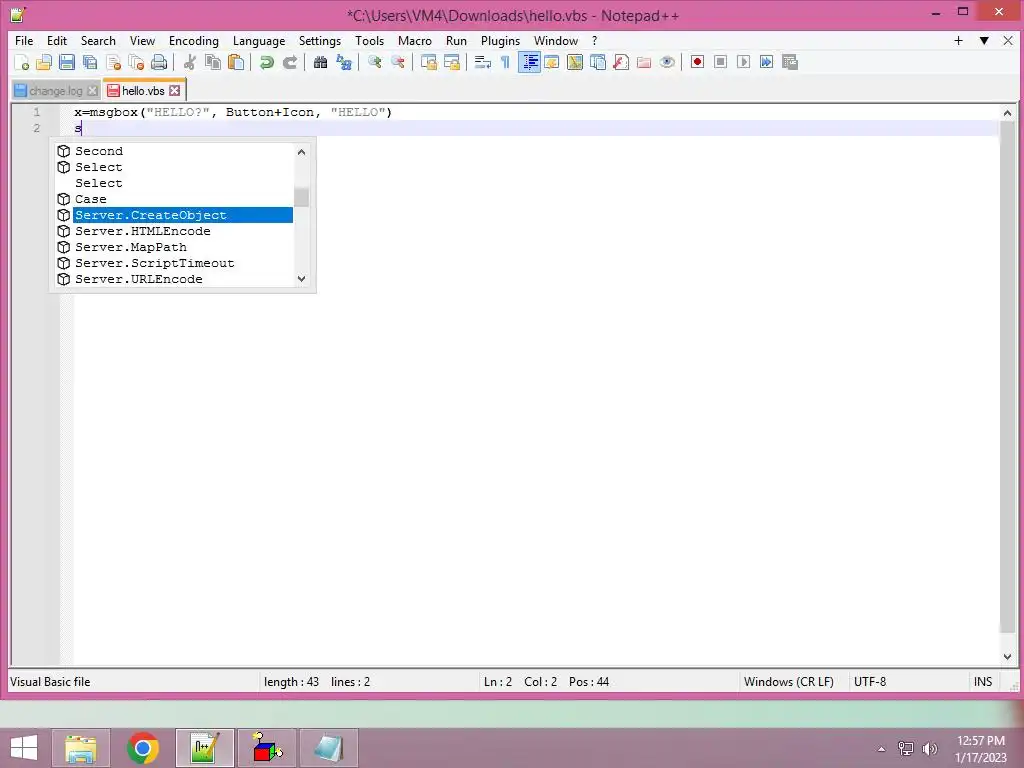This screenshot has width=1024, height=768.
Task: Open the Language menu
Action: [259, 40]
